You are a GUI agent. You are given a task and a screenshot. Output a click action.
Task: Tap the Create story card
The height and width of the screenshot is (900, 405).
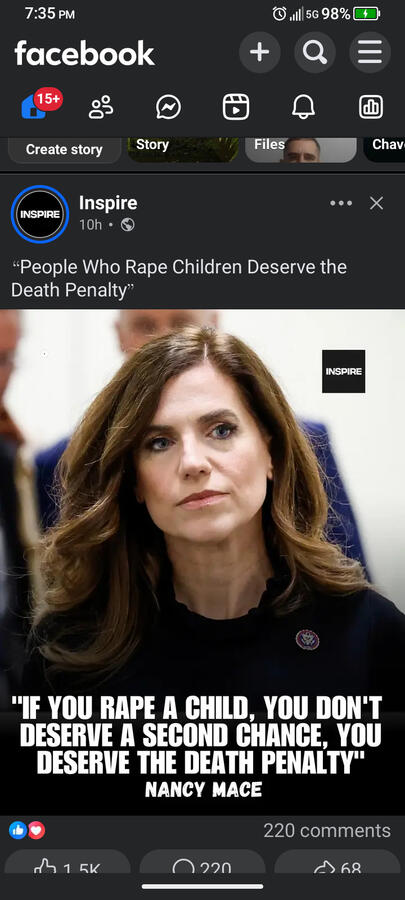[64, 150]
